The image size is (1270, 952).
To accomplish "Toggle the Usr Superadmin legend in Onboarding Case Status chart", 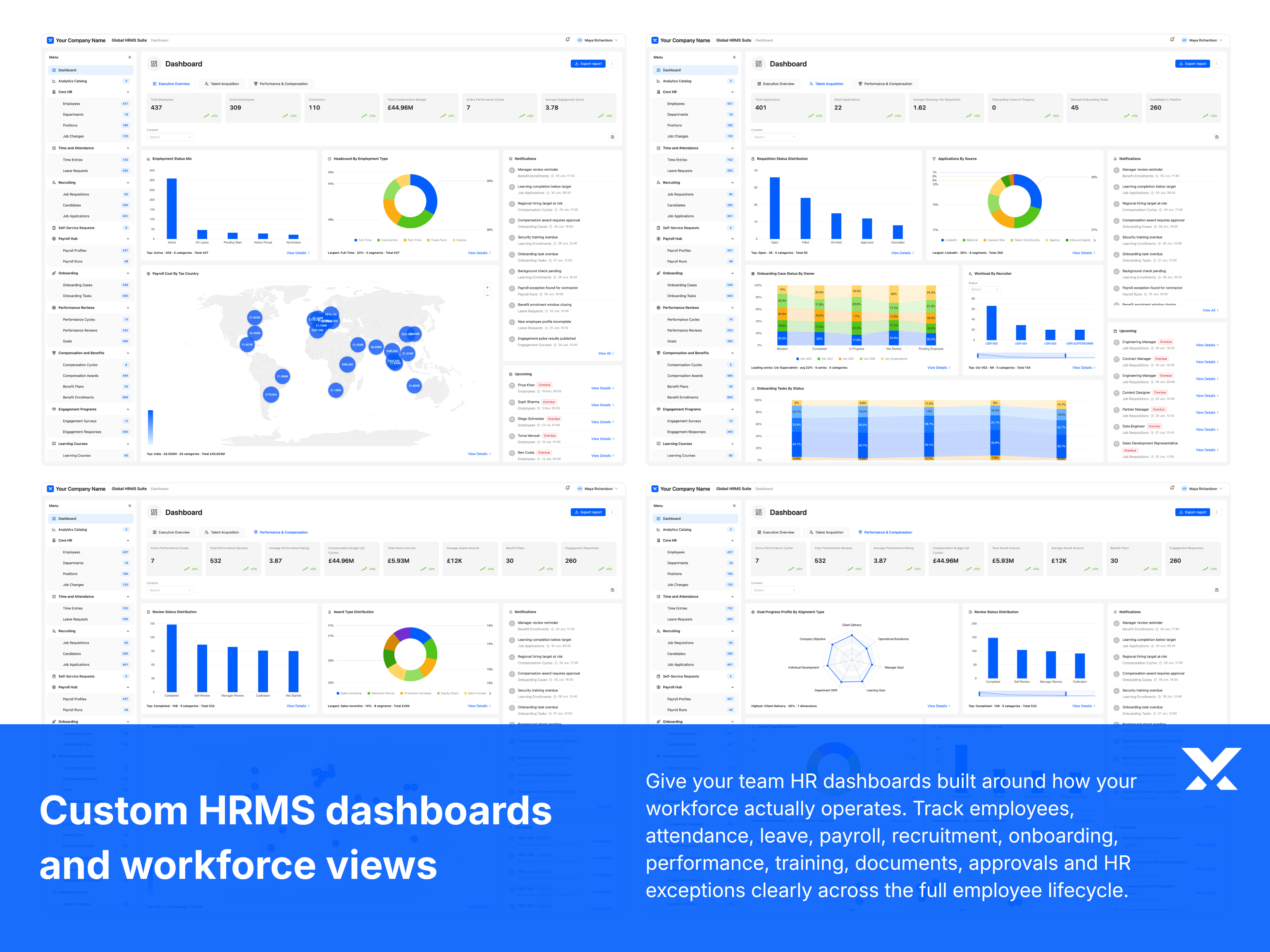I will [x=894, y=359].
